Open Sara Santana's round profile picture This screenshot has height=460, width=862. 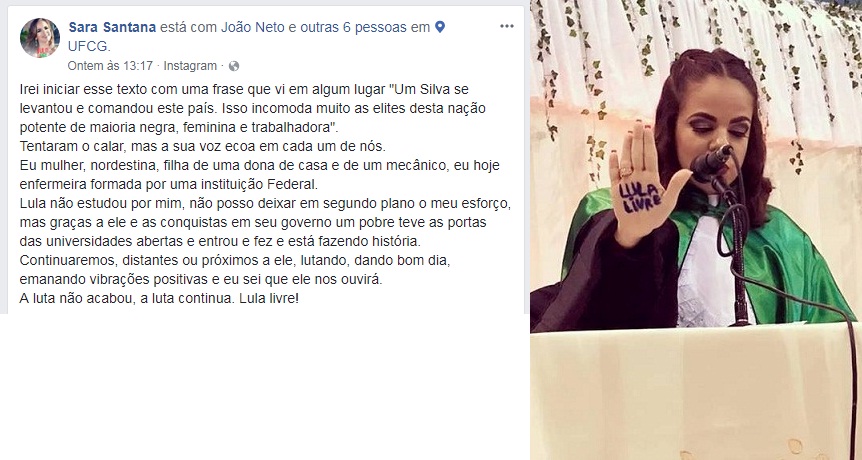(x=40, y=38)
